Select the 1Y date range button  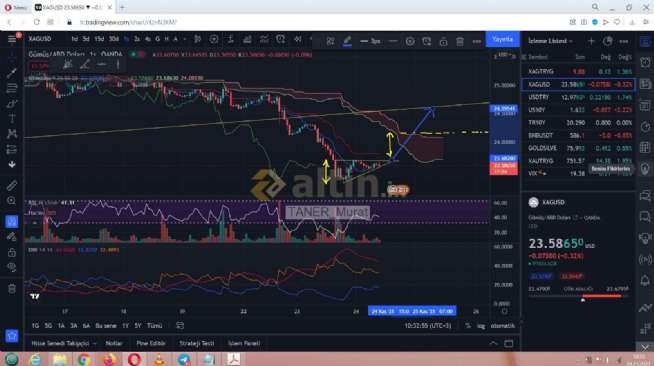coord(125,326)
